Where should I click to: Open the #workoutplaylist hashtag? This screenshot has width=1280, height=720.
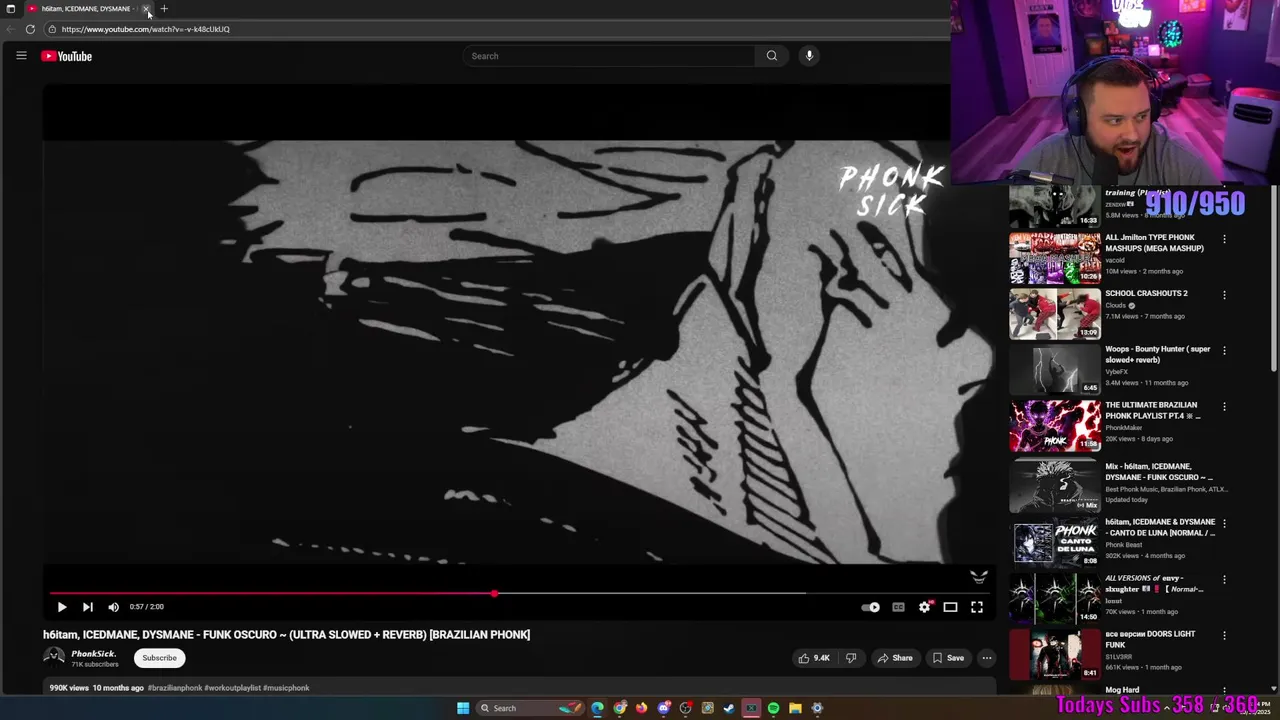[233, 688]
